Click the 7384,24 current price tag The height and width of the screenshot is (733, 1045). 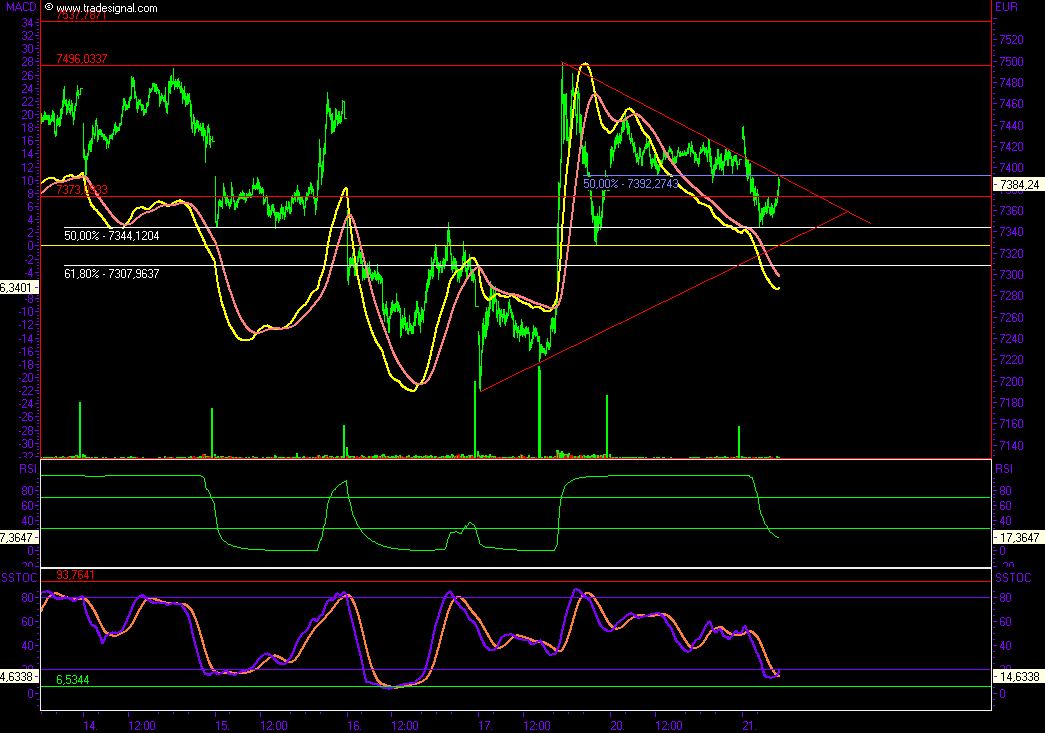[1016, 185]
